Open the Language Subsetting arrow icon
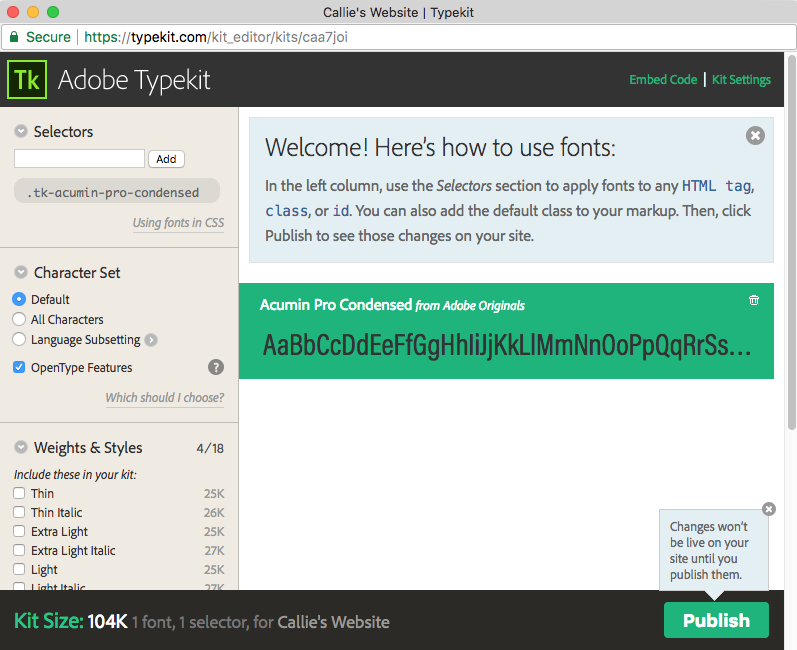 tap(151, 339)
